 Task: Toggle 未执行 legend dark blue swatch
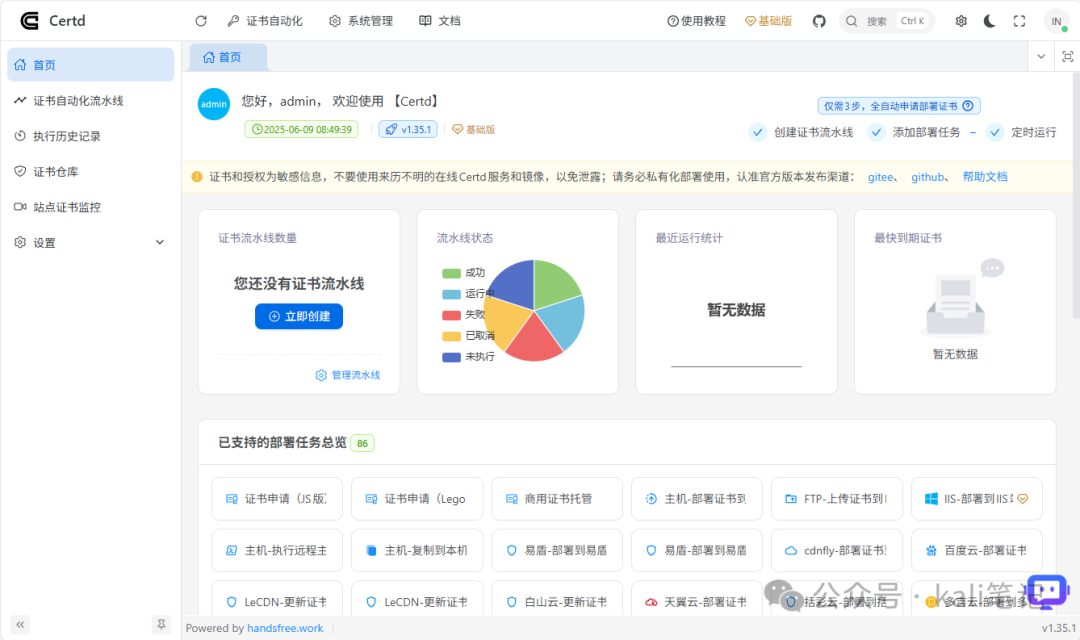coord(451,357)
